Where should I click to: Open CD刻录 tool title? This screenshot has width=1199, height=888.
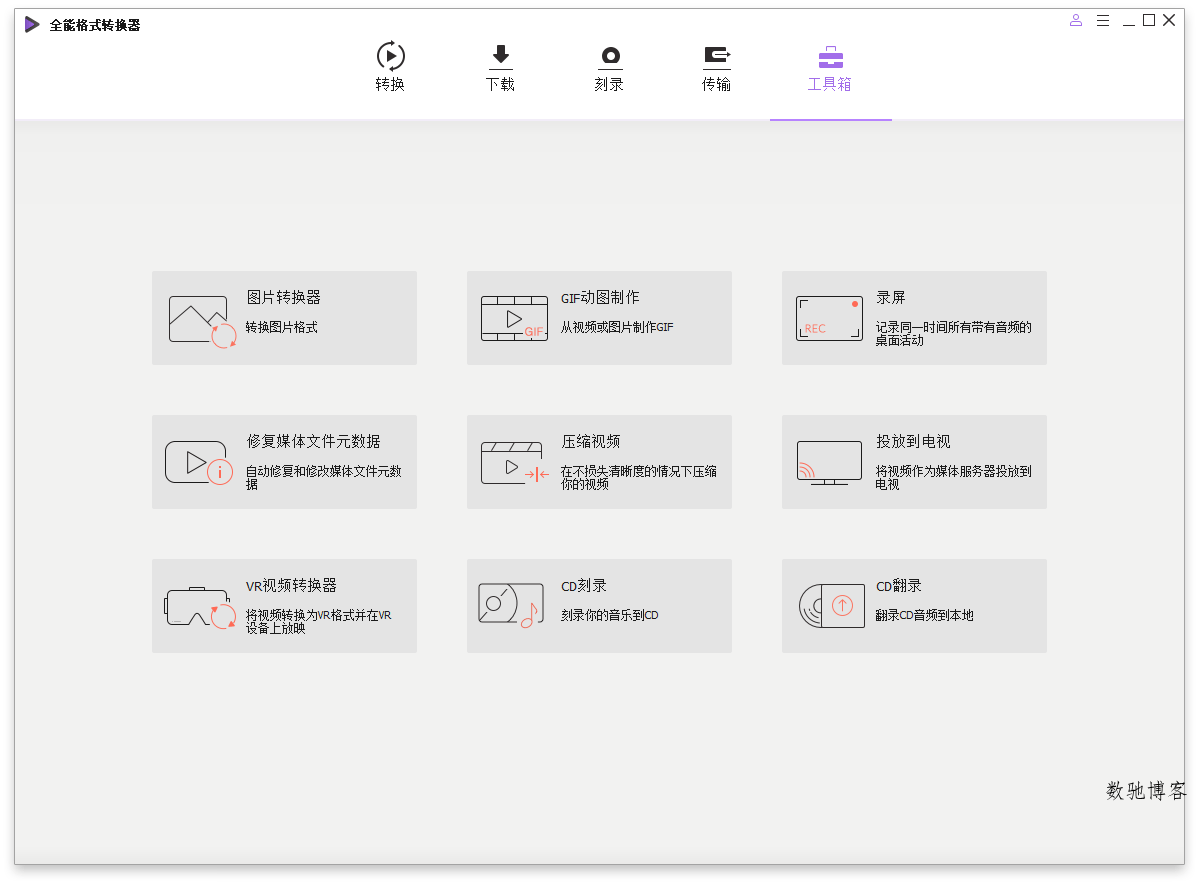pos(584,585)
